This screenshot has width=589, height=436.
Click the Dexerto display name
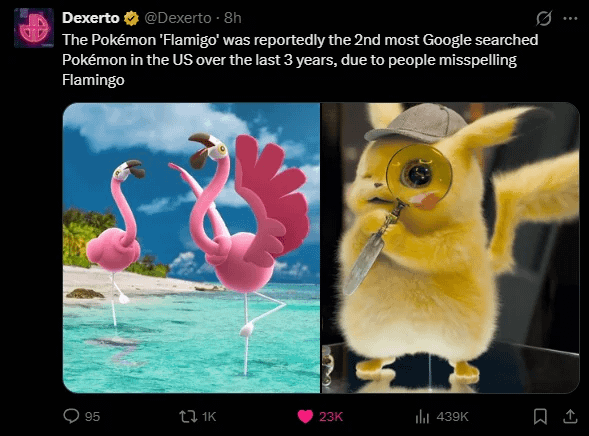(x=91, y=18)
